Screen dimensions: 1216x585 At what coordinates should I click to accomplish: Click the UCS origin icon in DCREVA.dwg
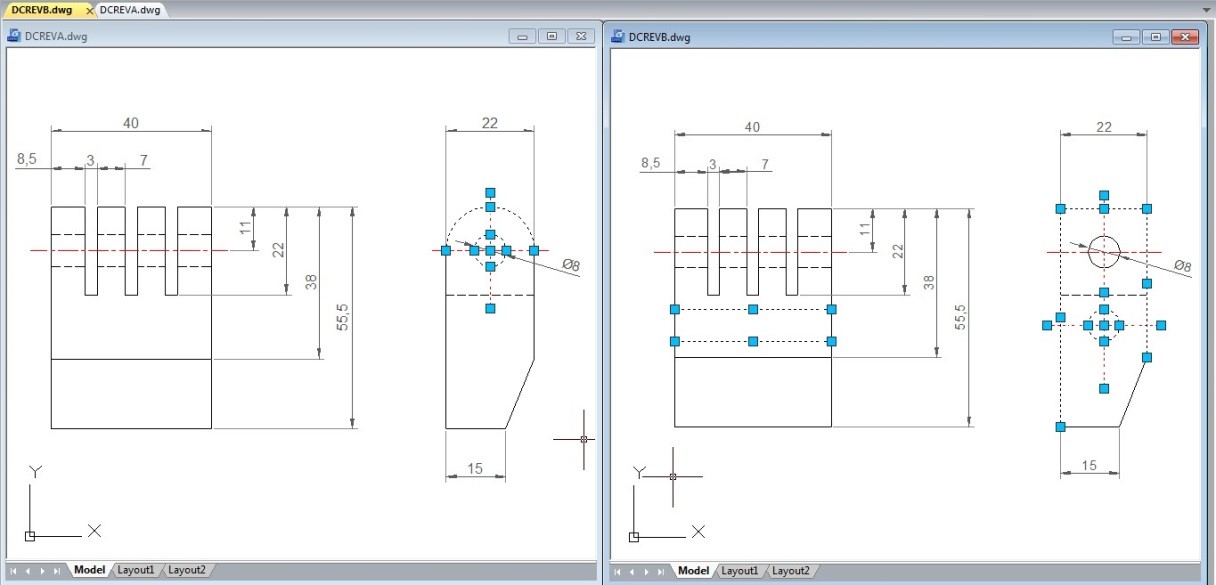pos(30,536)
